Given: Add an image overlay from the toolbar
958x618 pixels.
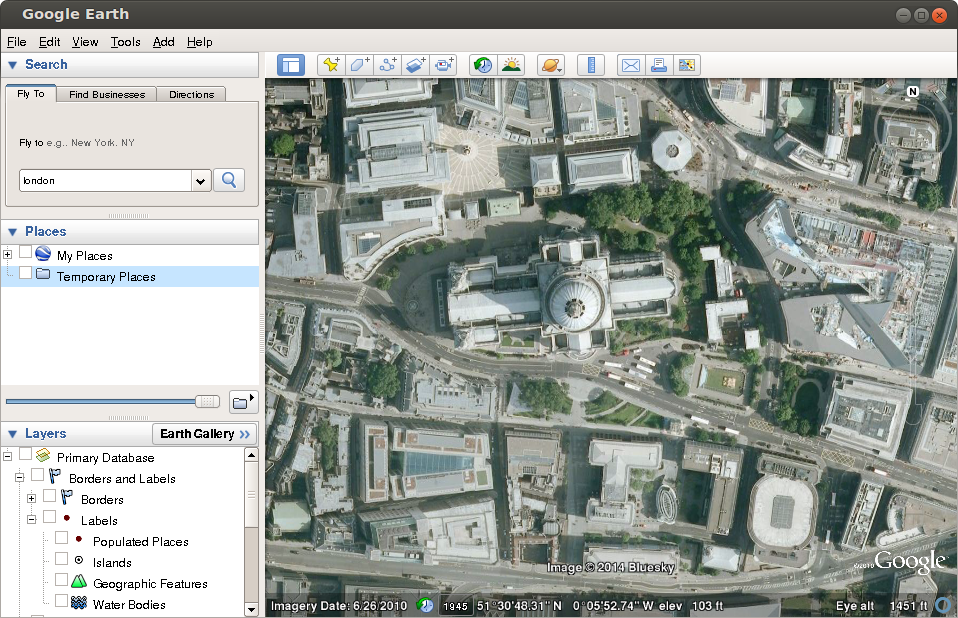Looking at the screenshot, I should [415, 65].
